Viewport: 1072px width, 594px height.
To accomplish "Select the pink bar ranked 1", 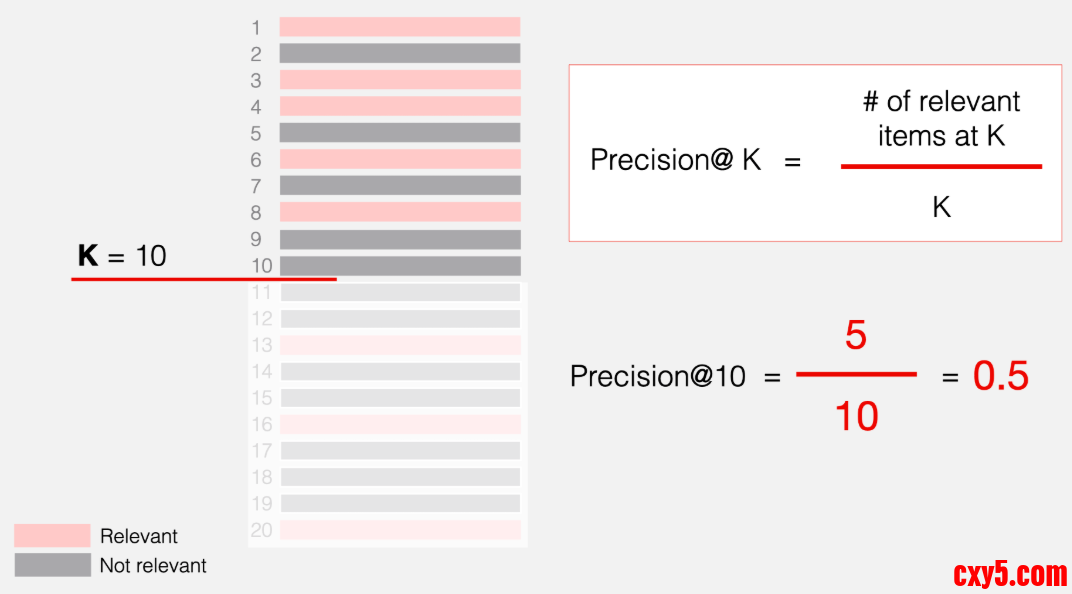I will click(x=400, y=27).
